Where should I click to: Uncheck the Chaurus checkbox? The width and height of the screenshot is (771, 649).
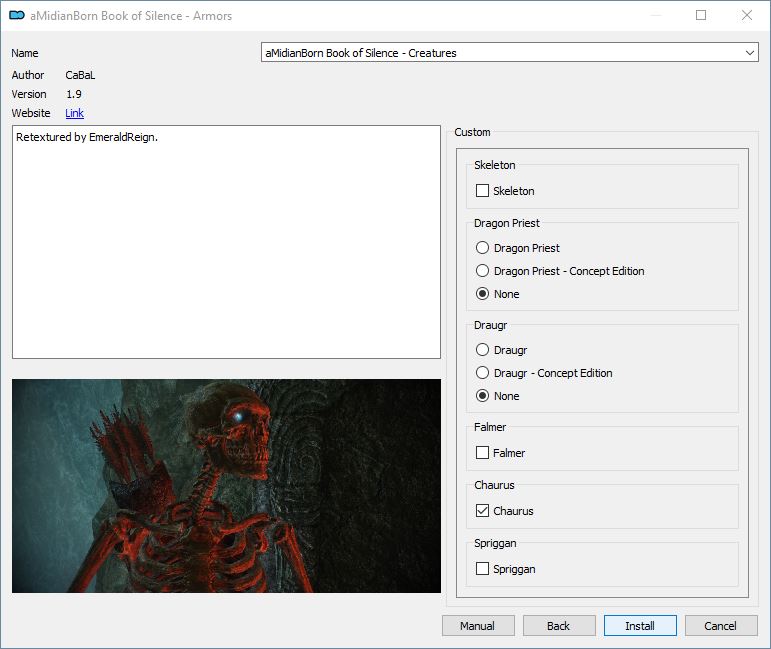482,510
